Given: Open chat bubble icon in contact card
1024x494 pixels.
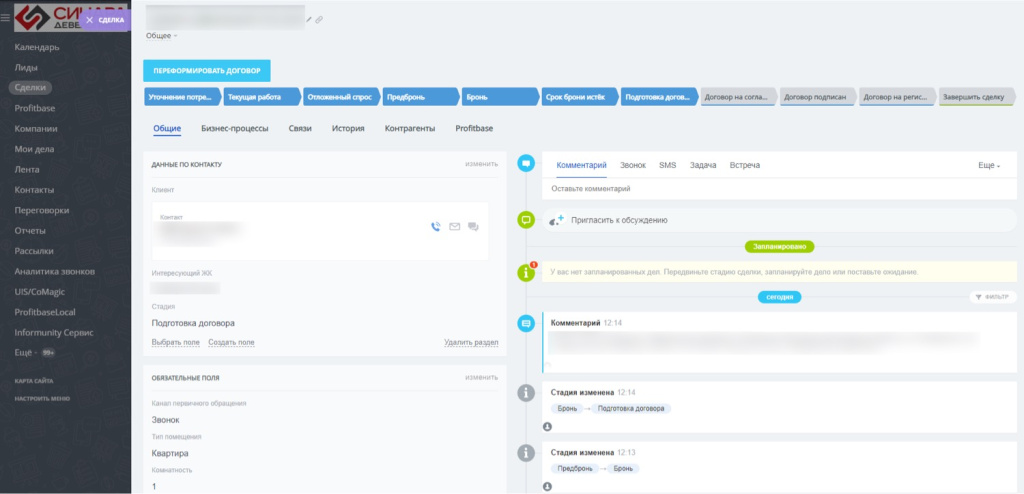Looking at the screenshot, I should tap(473, 227).
